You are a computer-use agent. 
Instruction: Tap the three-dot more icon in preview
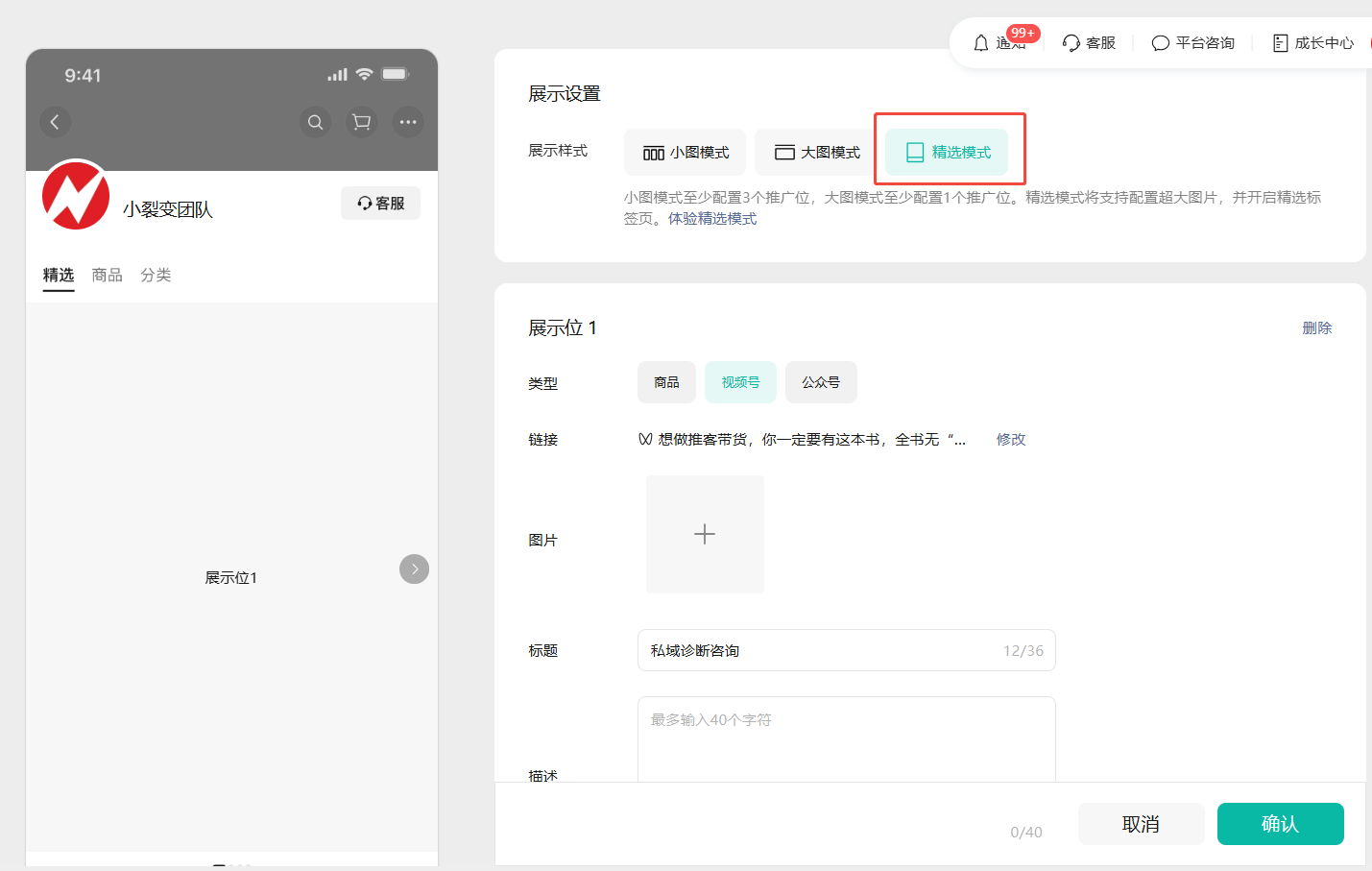(408, 122)
